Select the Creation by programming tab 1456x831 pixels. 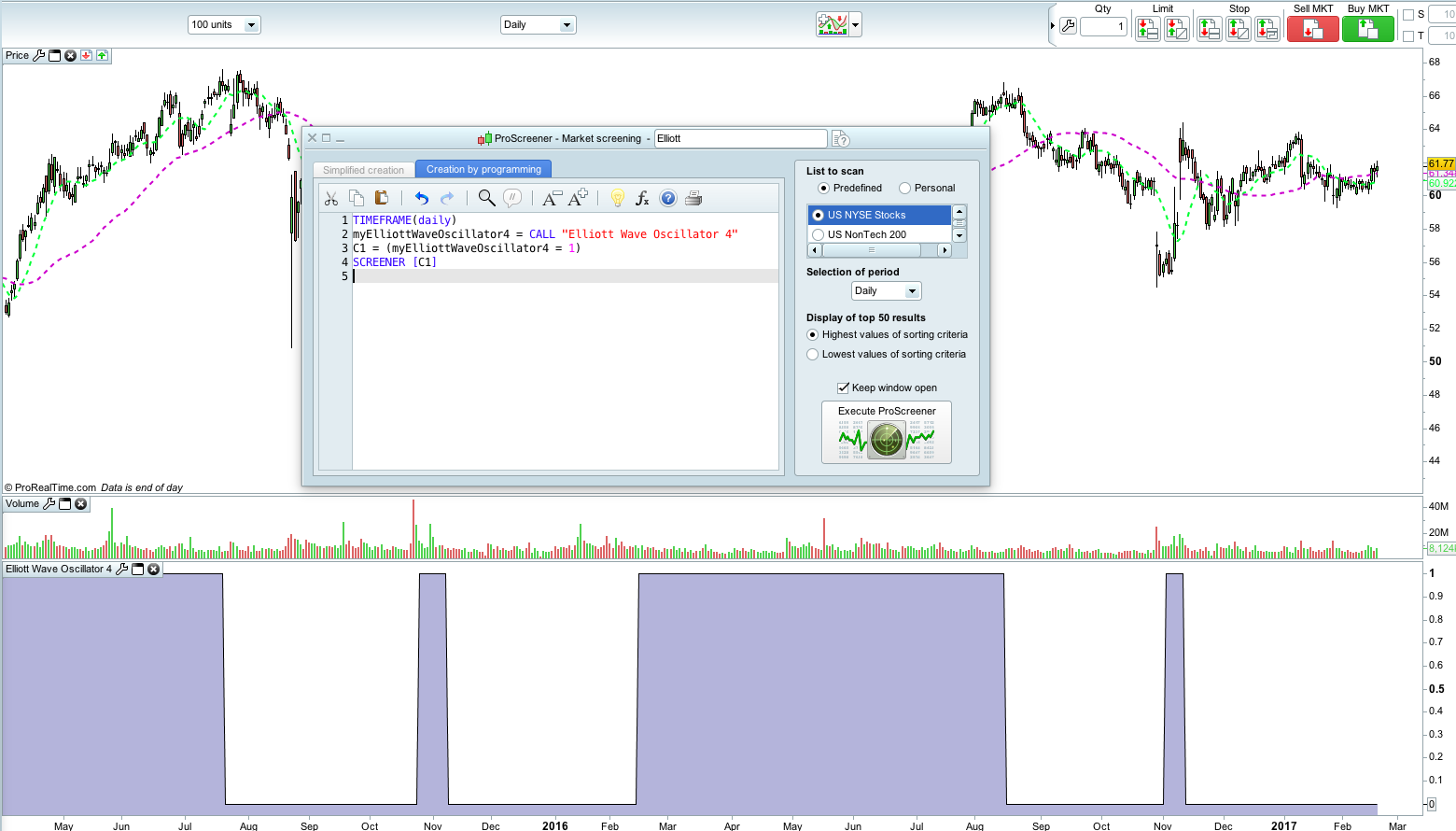click(483, 169)
